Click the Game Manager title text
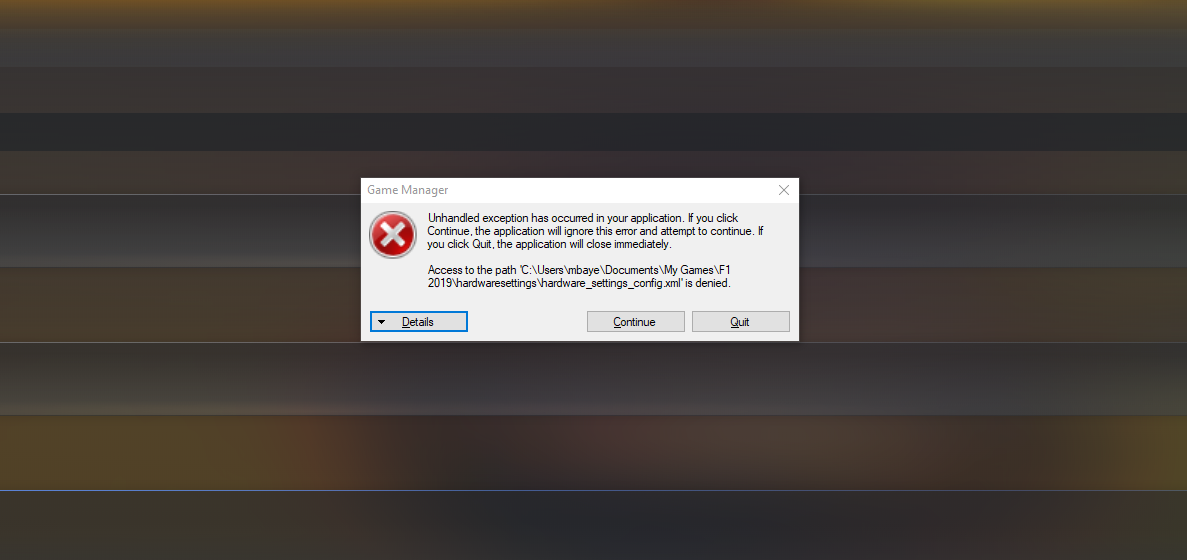The image size is (1187, 560). (408, 191)
